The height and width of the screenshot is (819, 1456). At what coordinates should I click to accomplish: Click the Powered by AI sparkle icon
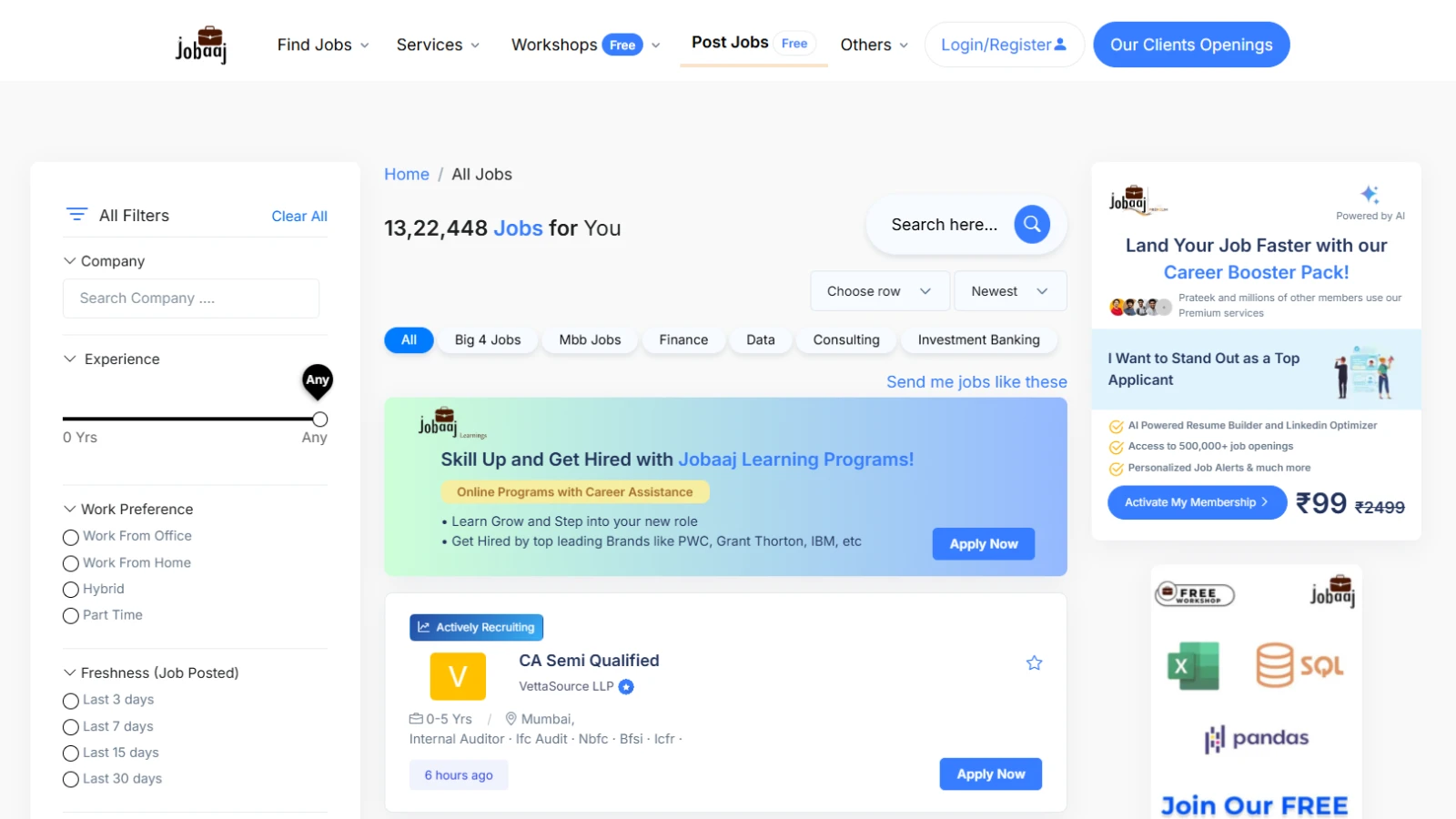[1370, 194]
